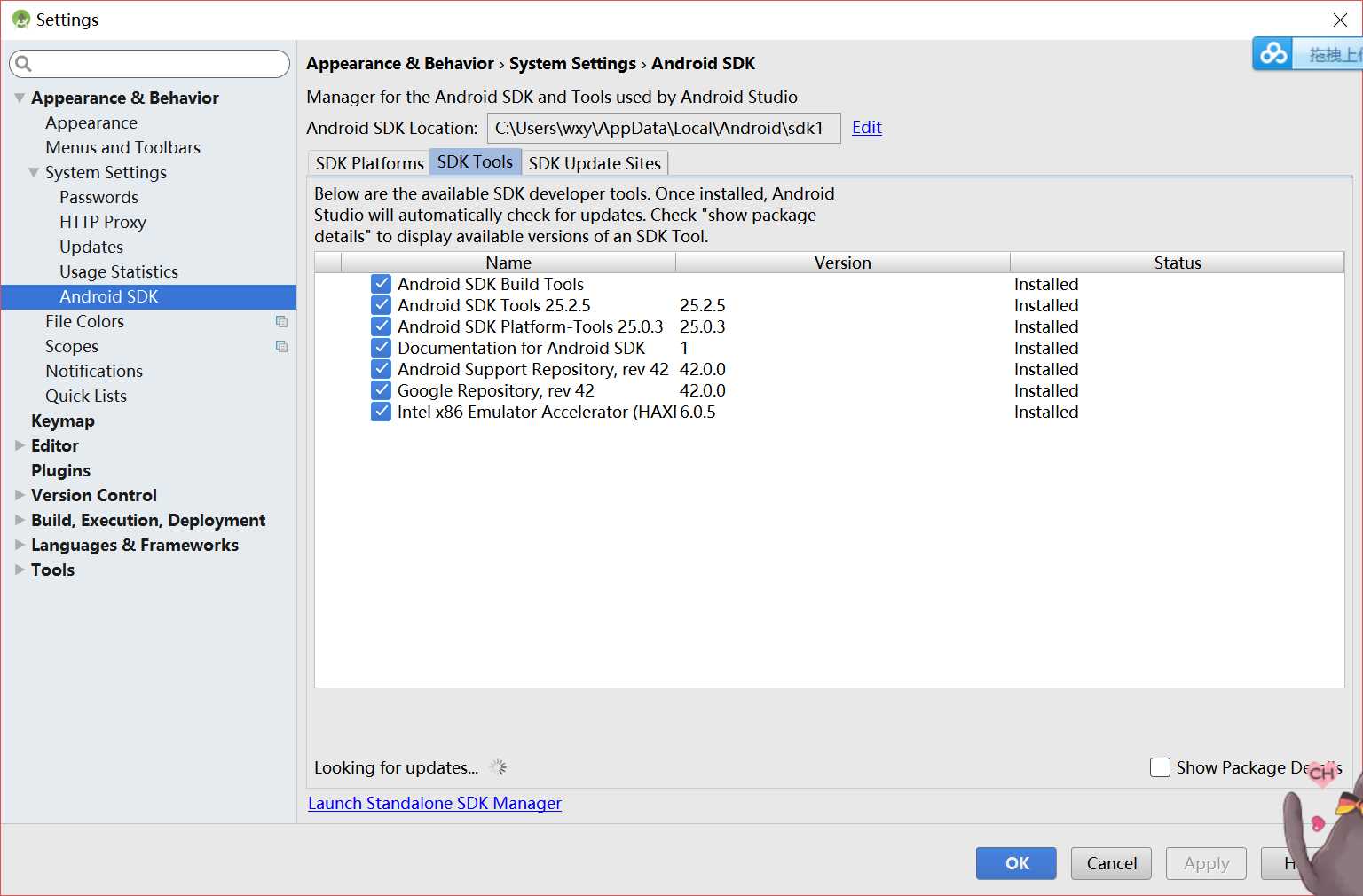This screenshot has height=896, width=1363.
Task: Sort table by Name column header
Action: pos(508,263)
